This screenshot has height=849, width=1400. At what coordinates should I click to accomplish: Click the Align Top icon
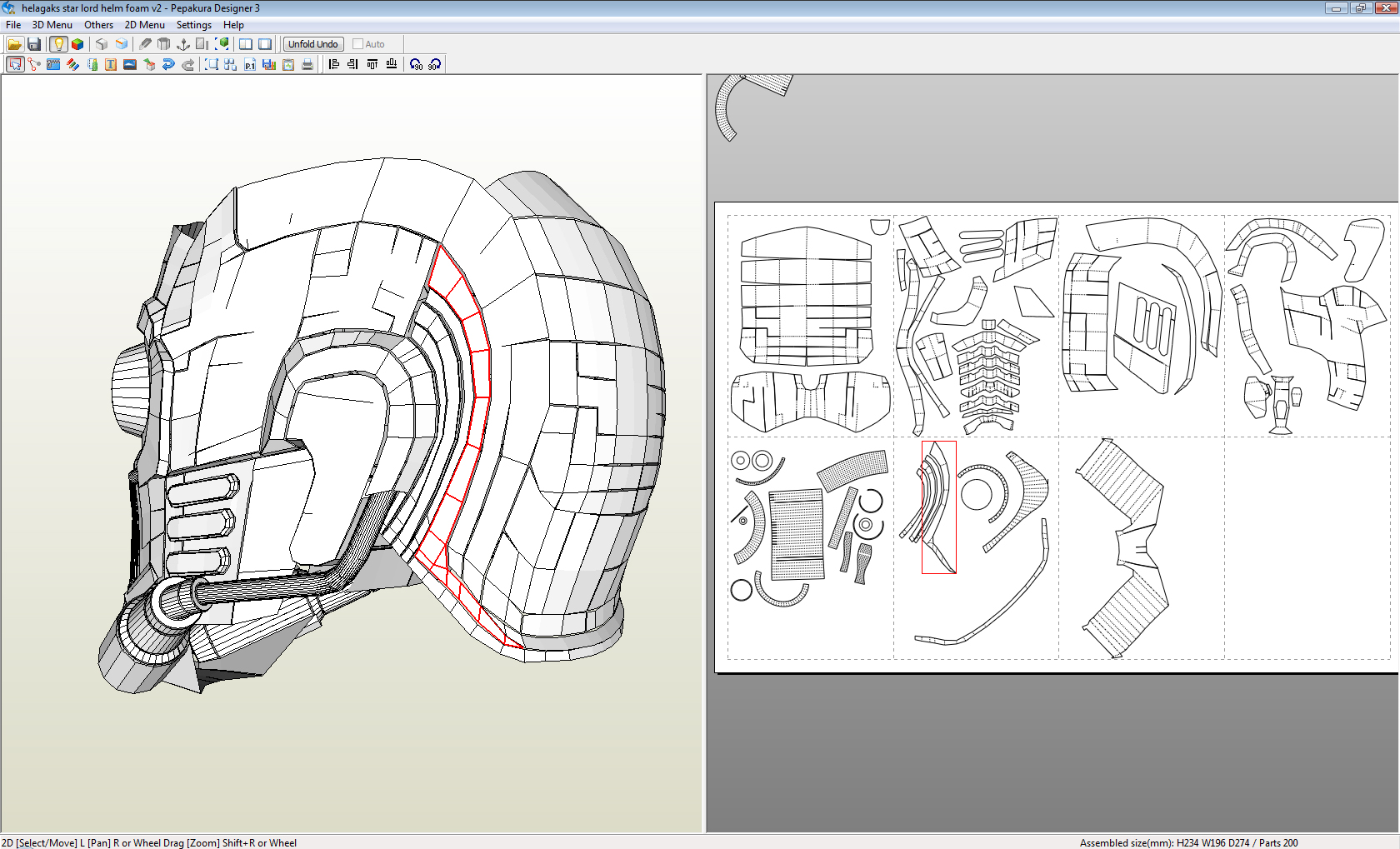[x=372, y=64]
